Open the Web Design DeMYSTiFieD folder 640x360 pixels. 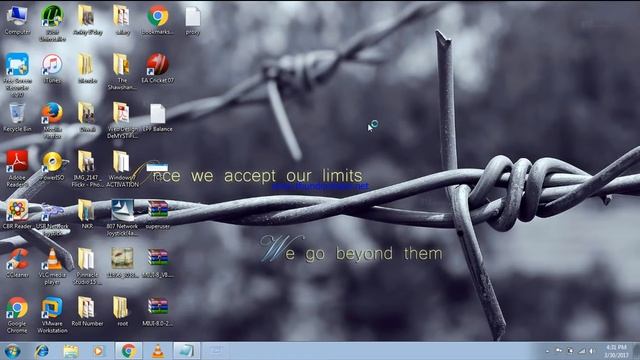122,121
